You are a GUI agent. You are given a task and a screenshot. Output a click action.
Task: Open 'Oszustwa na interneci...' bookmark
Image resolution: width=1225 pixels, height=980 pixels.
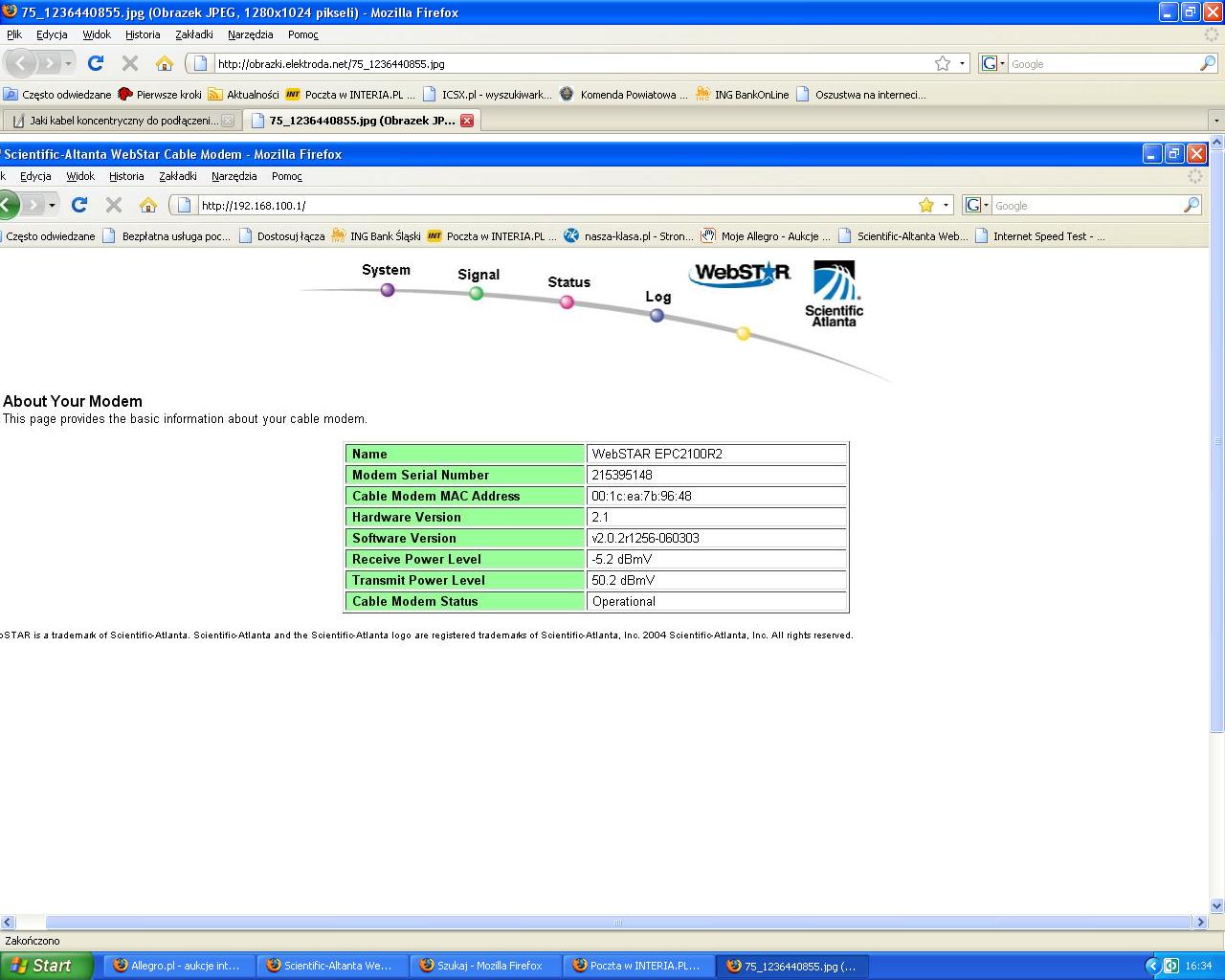861,95
